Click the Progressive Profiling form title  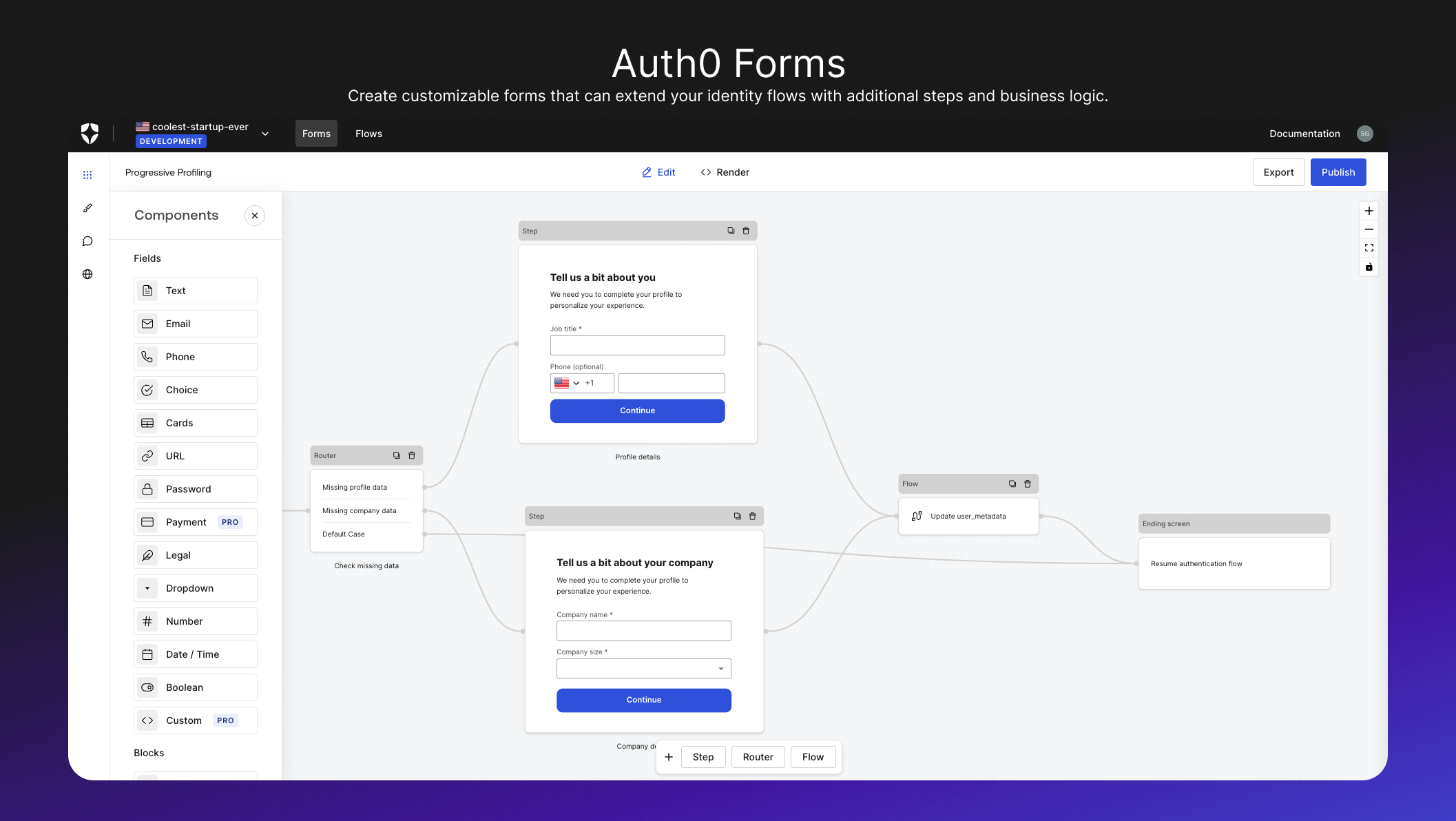click(x=168, y=172)
